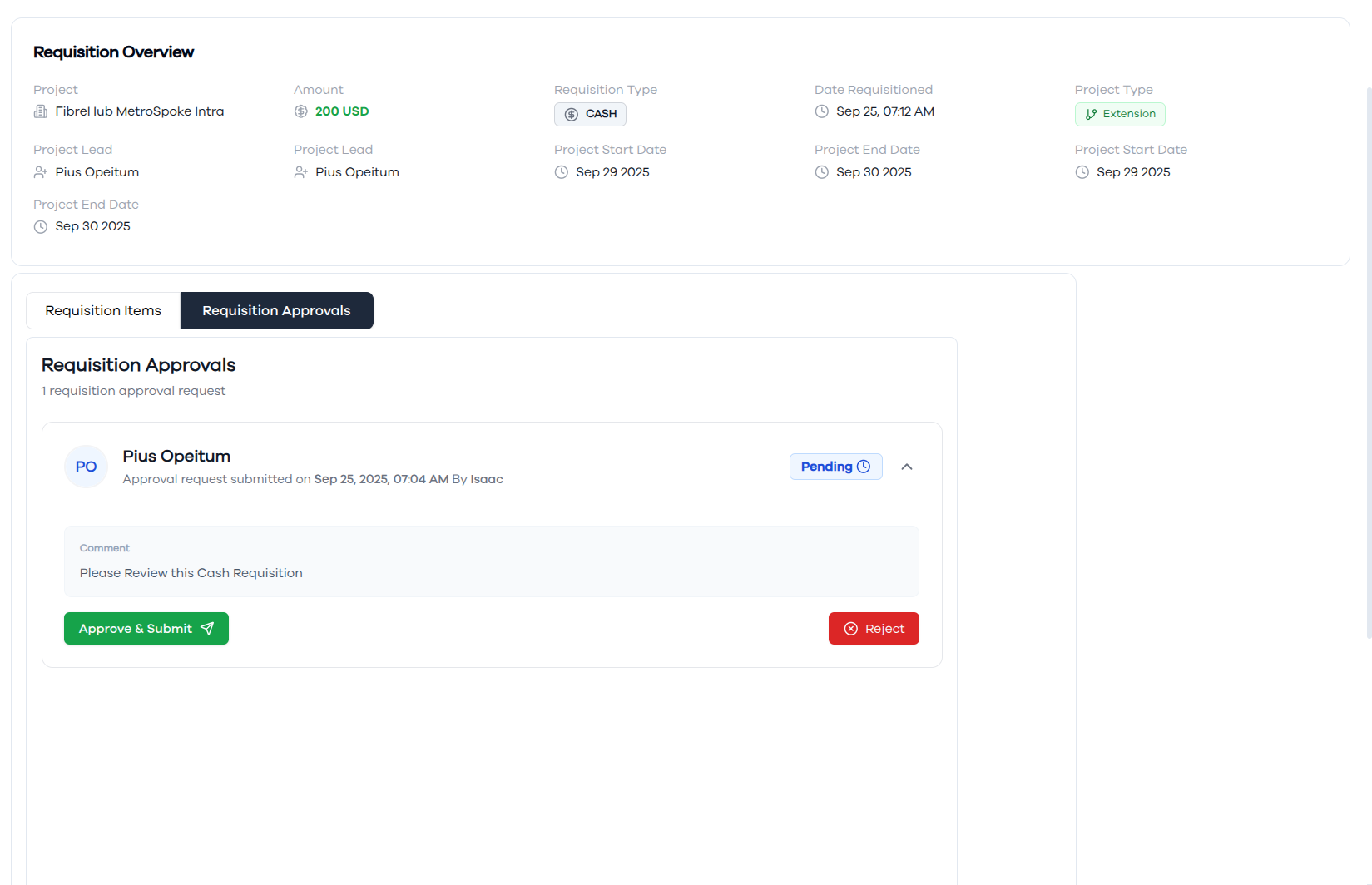This screenshot has height=885, width=1372.
Task: Click the dollar coin icon beside 200 USD
Action: coord(300,111)
